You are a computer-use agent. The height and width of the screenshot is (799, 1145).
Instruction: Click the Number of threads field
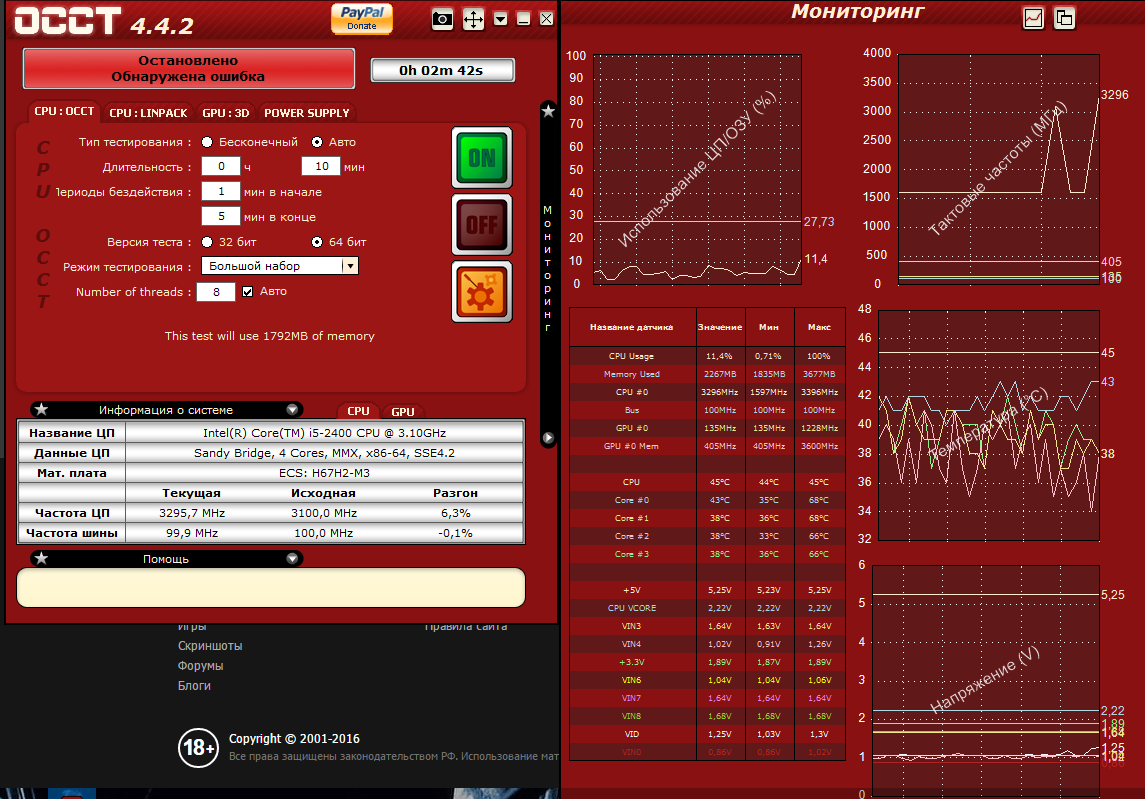216,292
